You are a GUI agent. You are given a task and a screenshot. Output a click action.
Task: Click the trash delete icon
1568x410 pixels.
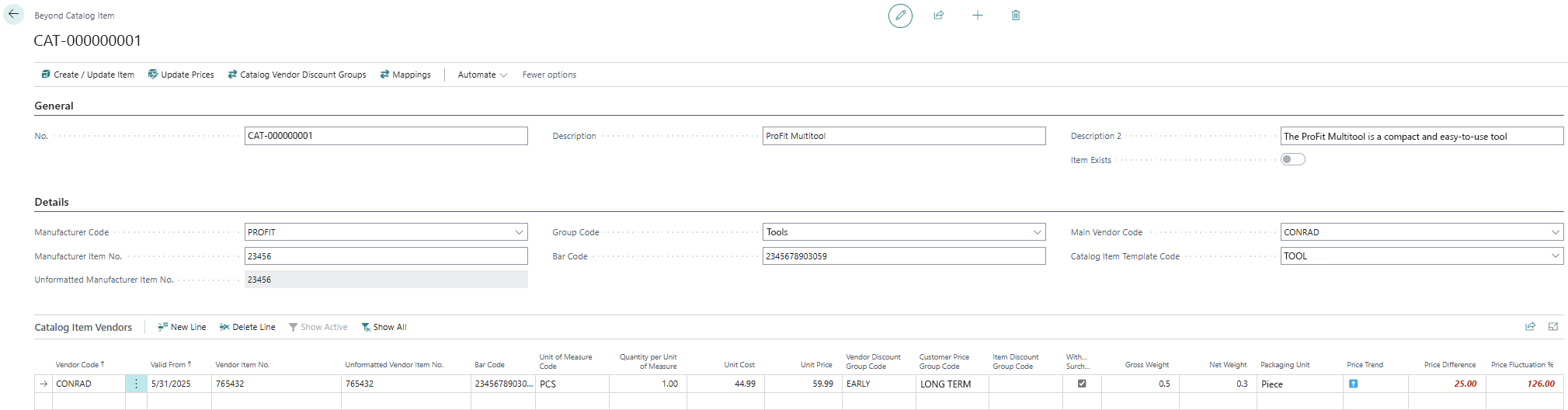(1015, 16)
